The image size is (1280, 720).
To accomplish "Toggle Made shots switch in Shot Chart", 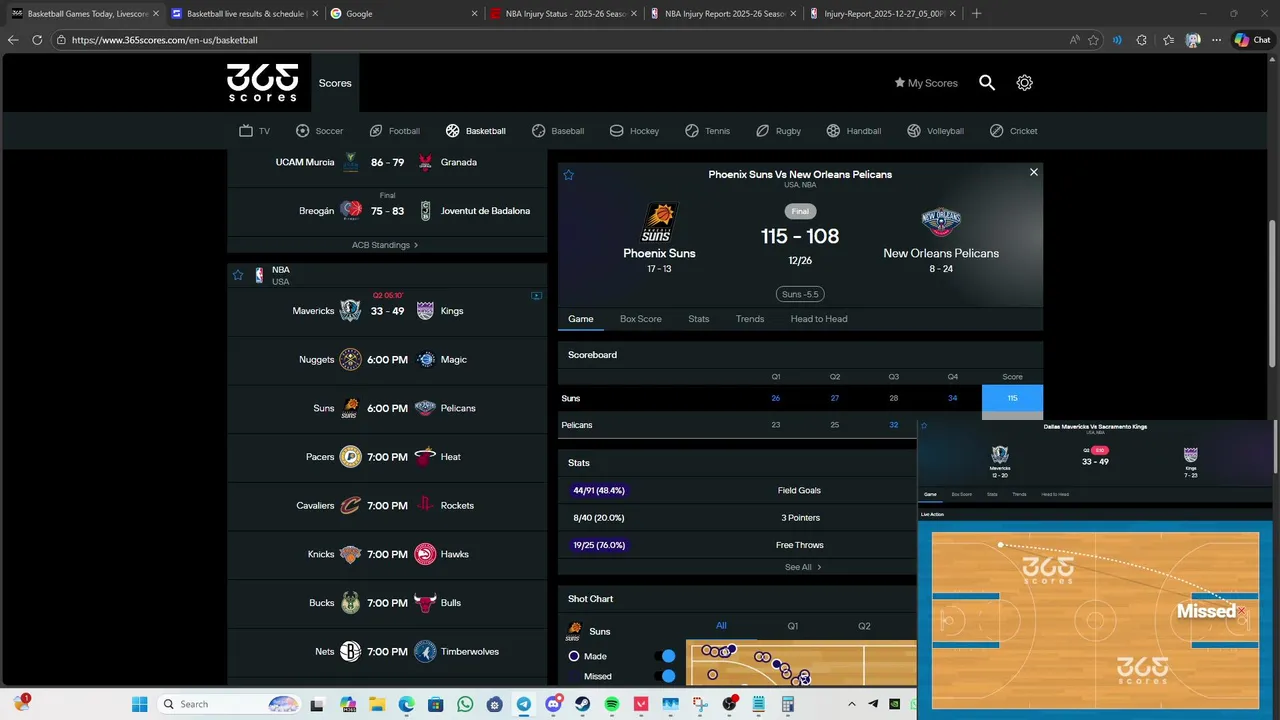I will click(x=664, y=656).
